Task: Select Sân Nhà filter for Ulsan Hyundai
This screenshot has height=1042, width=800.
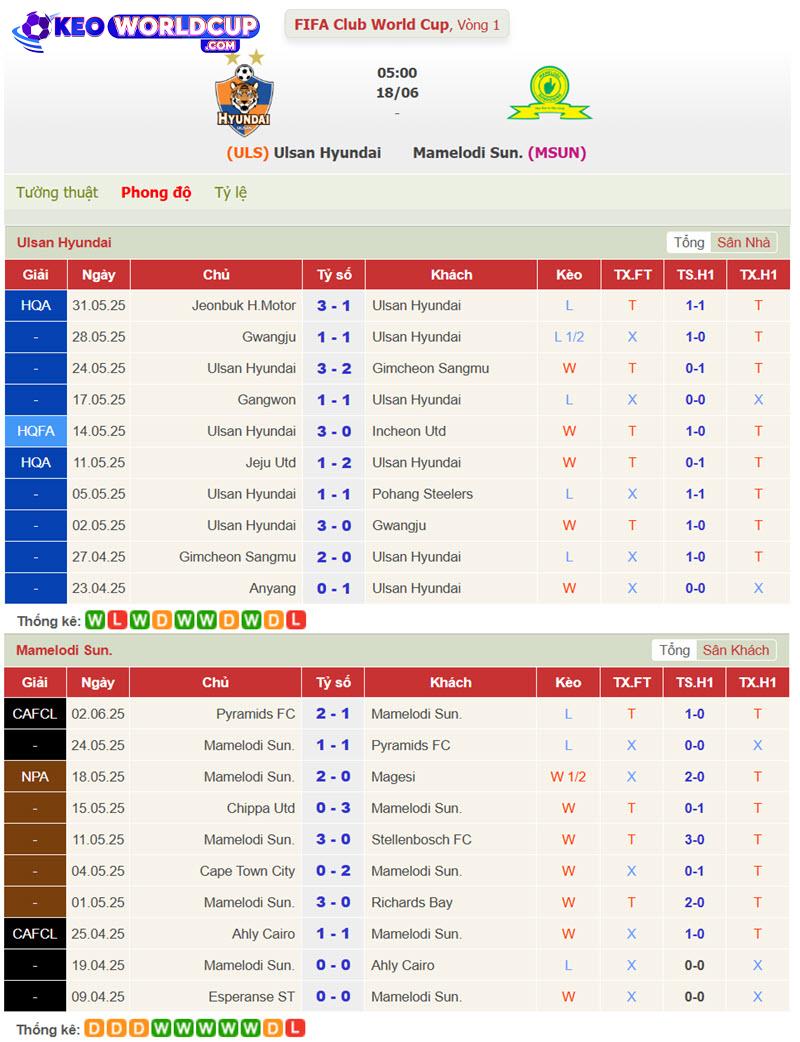Action: 744,243
